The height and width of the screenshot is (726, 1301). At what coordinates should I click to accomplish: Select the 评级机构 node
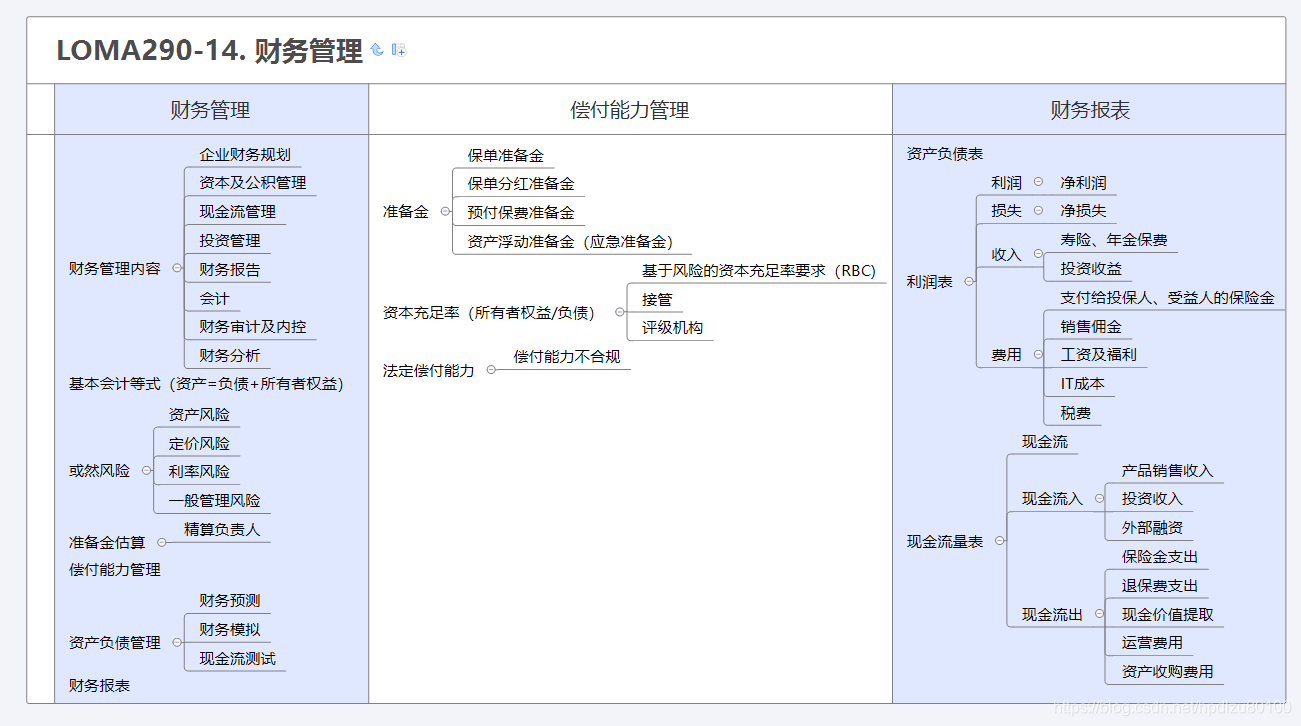672,328
